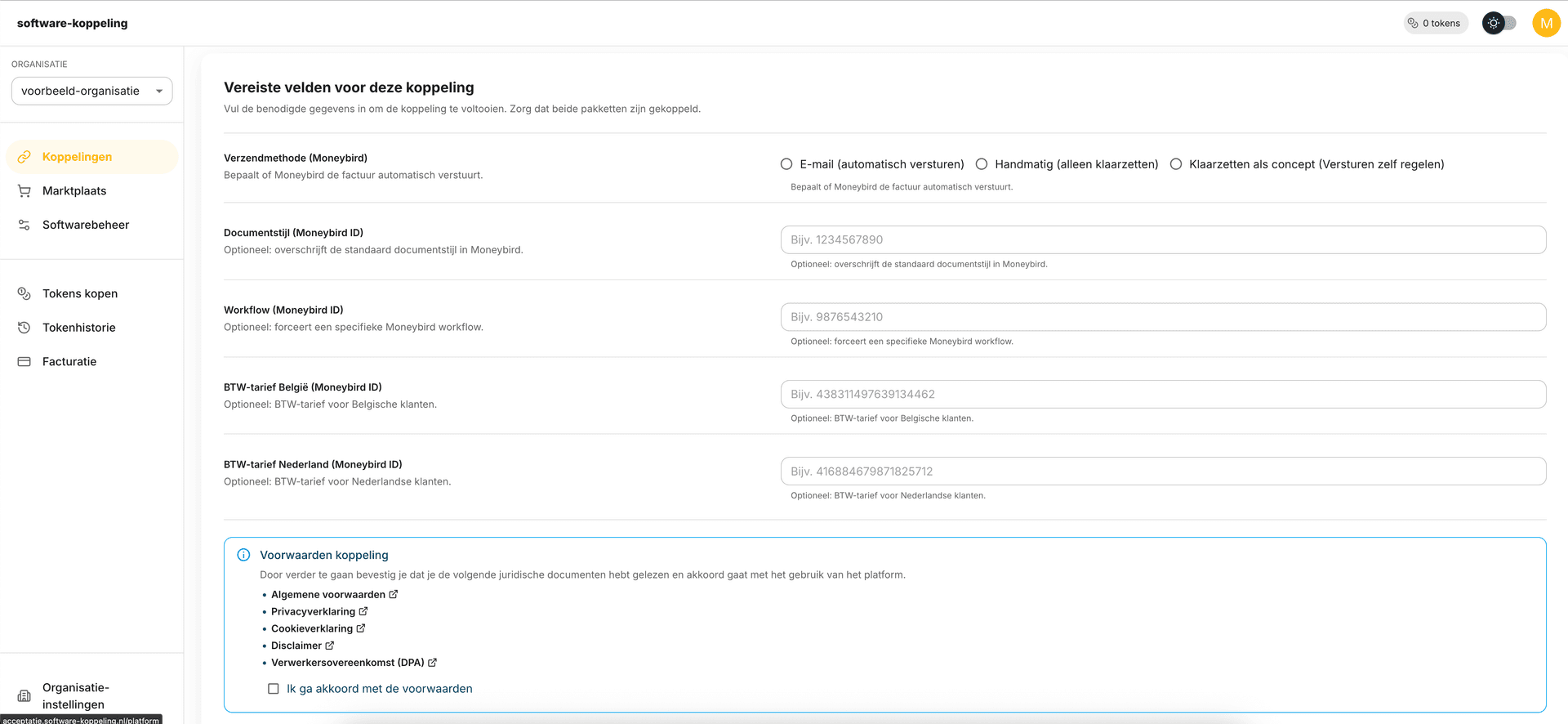Check Ik ga akkoord met de voorwaarden
The image size is (1568, 724).
coord(274,689)
